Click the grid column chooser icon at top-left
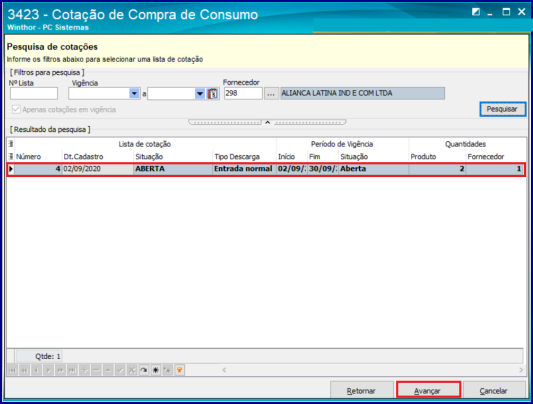Screen dimensions: 533x404 (11, 144)
